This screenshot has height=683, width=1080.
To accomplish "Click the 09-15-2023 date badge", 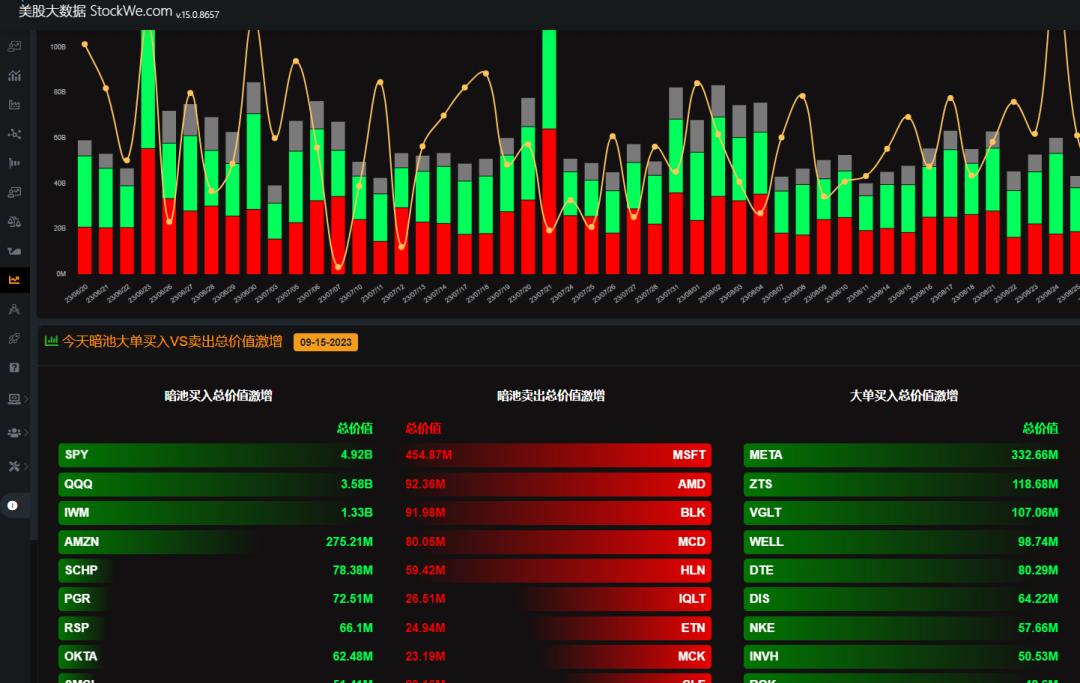I will [326, 342].
